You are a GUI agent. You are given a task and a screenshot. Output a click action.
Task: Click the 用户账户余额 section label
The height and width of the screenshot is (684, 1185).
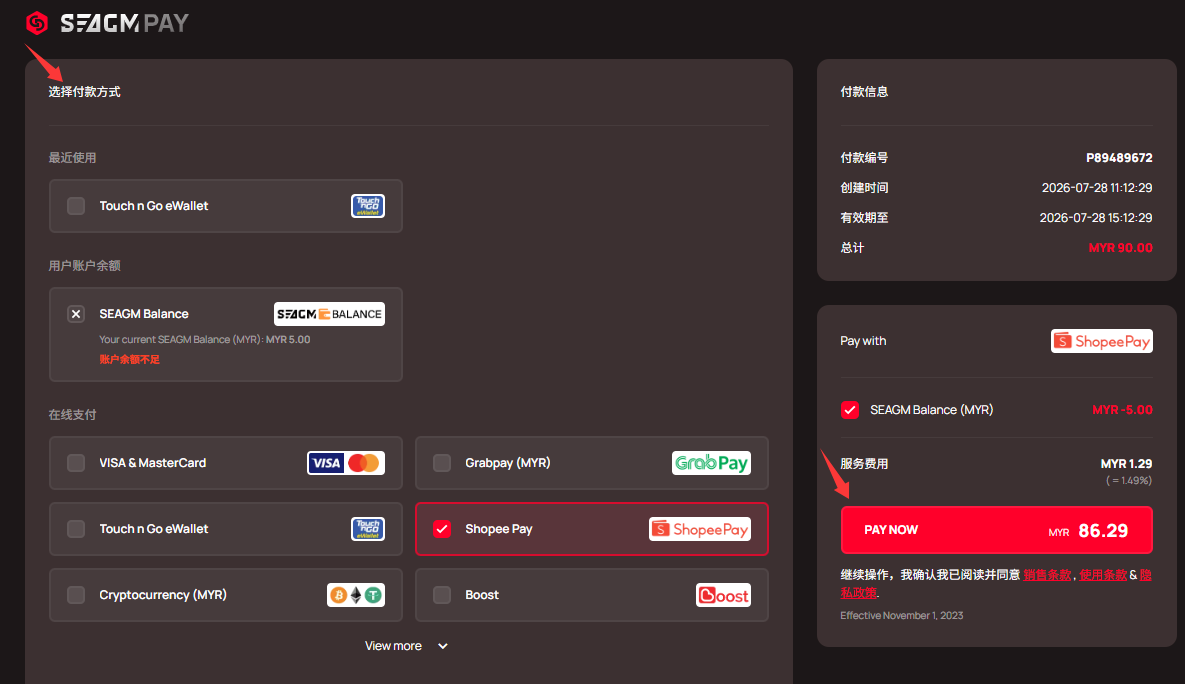click(x=85, y=265)
